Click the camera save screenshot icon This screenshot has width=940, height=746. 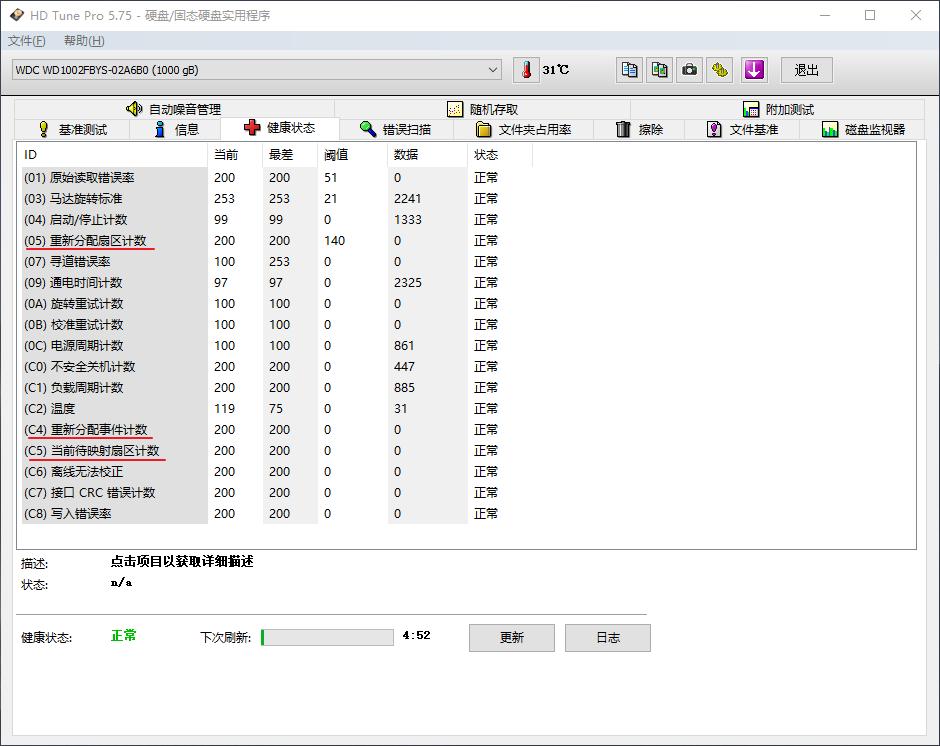(689, 70)
